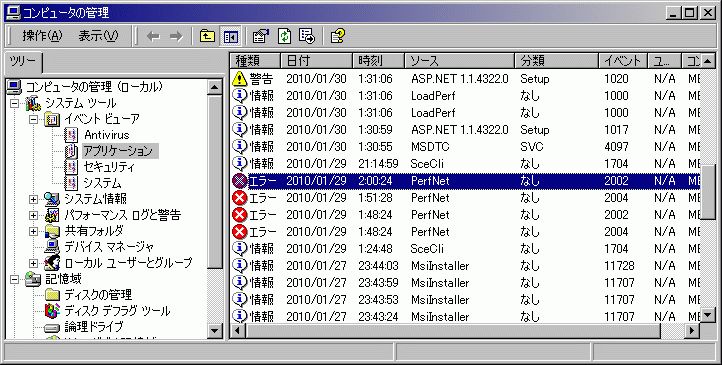722x365 pixels.
Task: Click event ID 1020 cell
Action: pyautogui.click(x=616, y=79)
